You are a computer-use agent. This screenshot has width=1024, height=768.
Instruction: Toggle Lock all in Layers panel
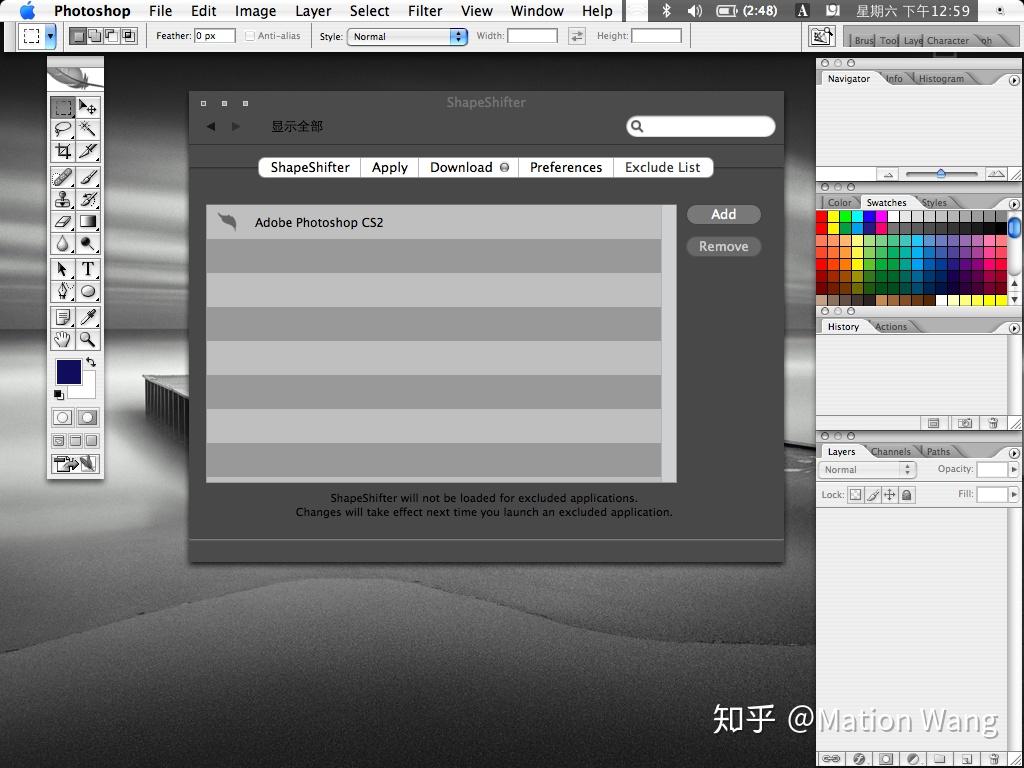[x=906, y=495]
